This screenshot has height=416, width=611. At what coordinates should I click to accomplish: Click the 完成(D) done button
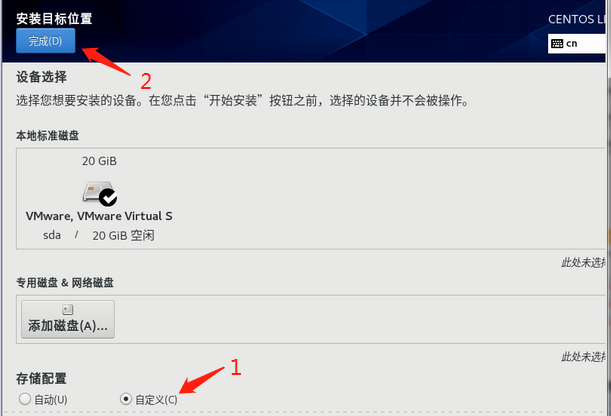coord(46,41)
